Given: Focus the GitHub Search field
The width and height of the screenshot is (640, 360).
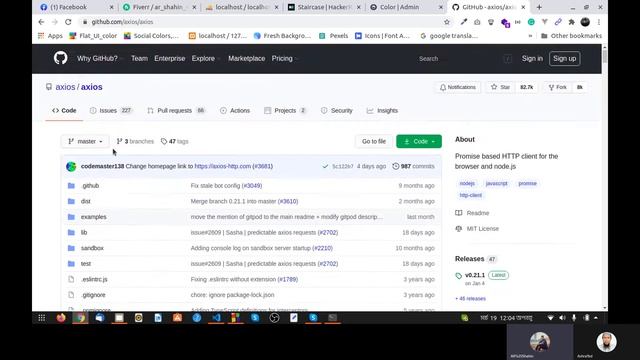Looking at the screenshot, I should (x=464, y=59).
